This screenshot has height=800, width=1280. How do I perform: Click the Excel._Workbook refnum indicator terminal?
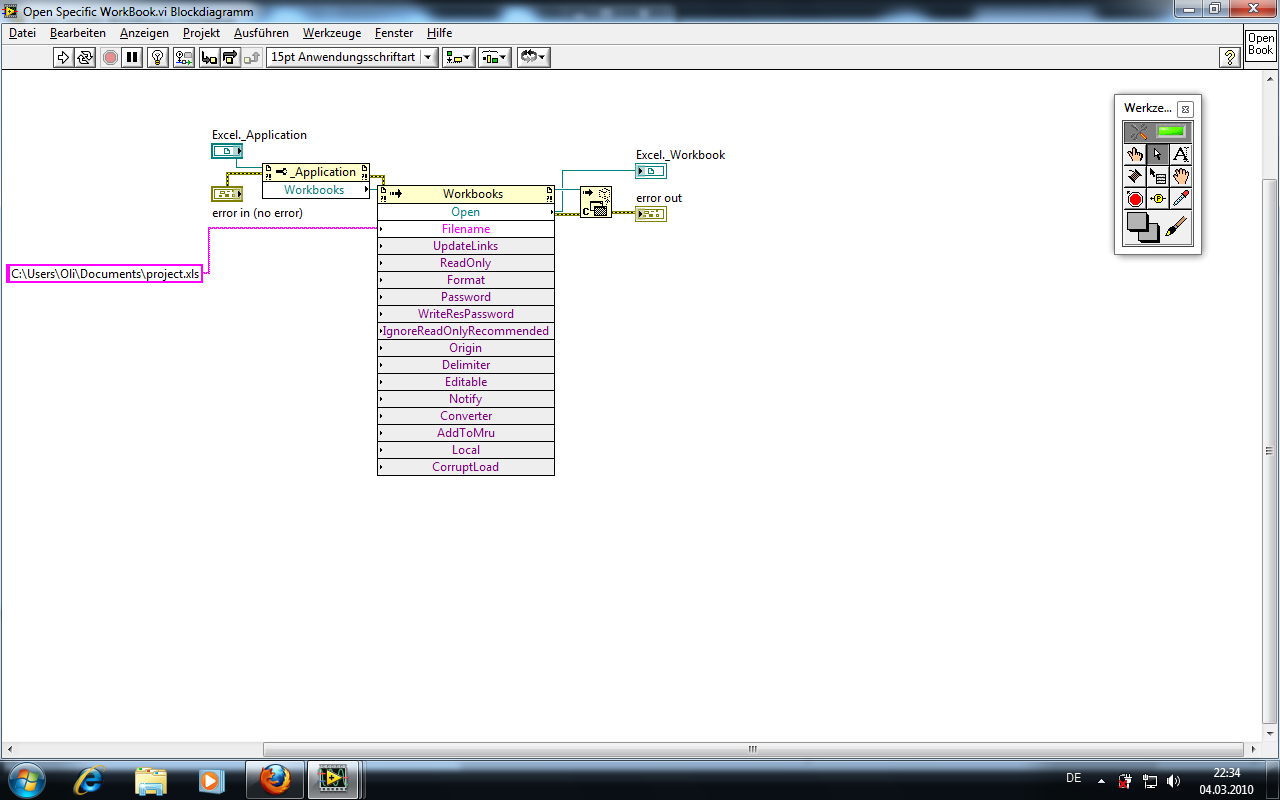(x=651, y=171)
